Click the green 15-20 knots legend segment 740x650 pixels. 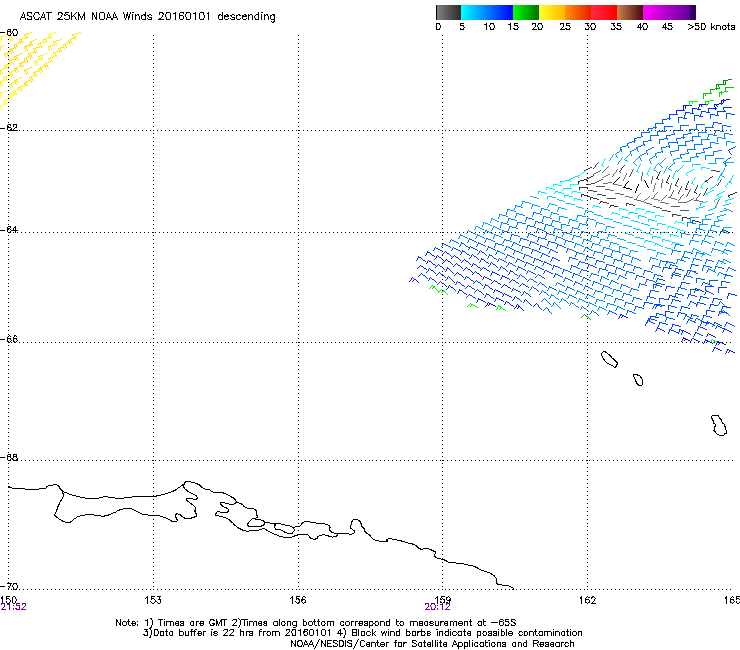click(x=526, y=12)
